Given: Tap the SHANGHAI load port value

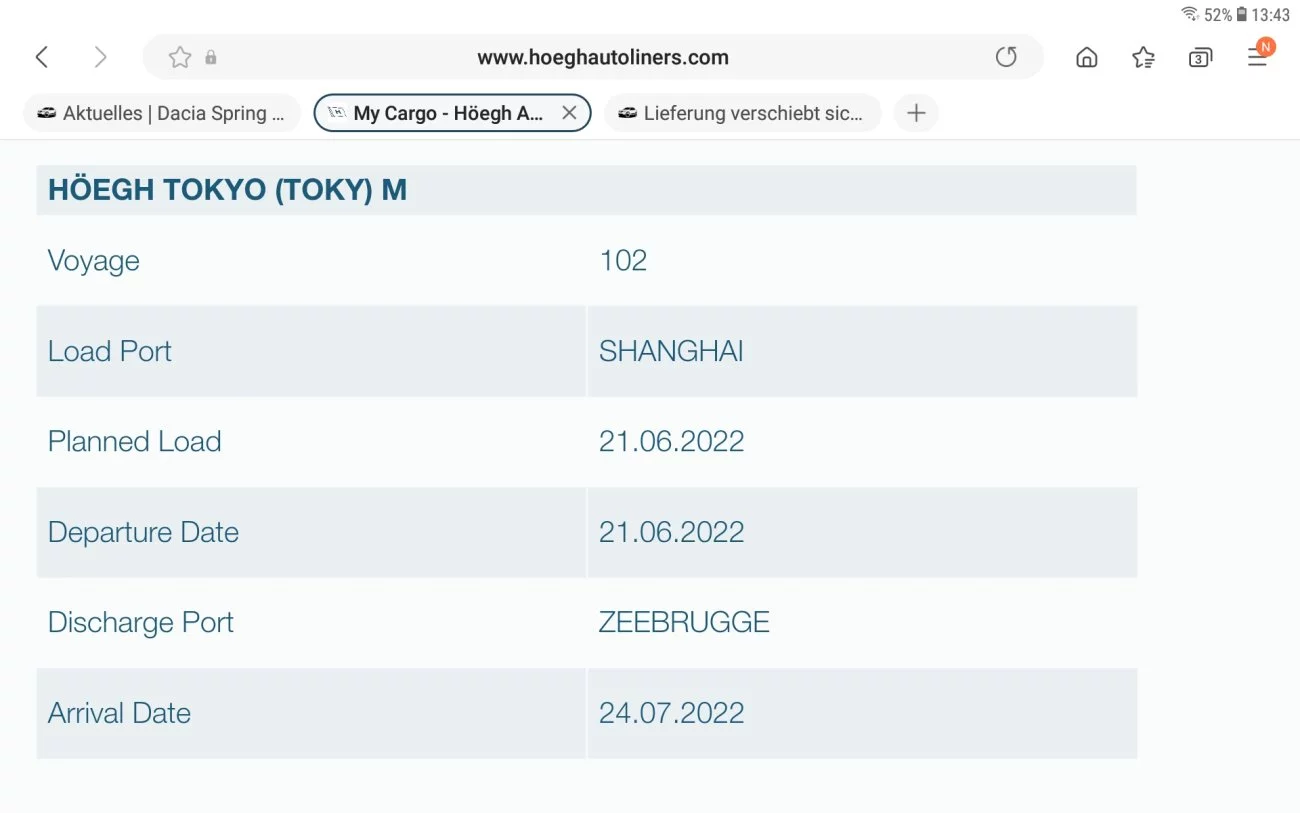Looking at the screenshot, I should [x=671, y=351].
